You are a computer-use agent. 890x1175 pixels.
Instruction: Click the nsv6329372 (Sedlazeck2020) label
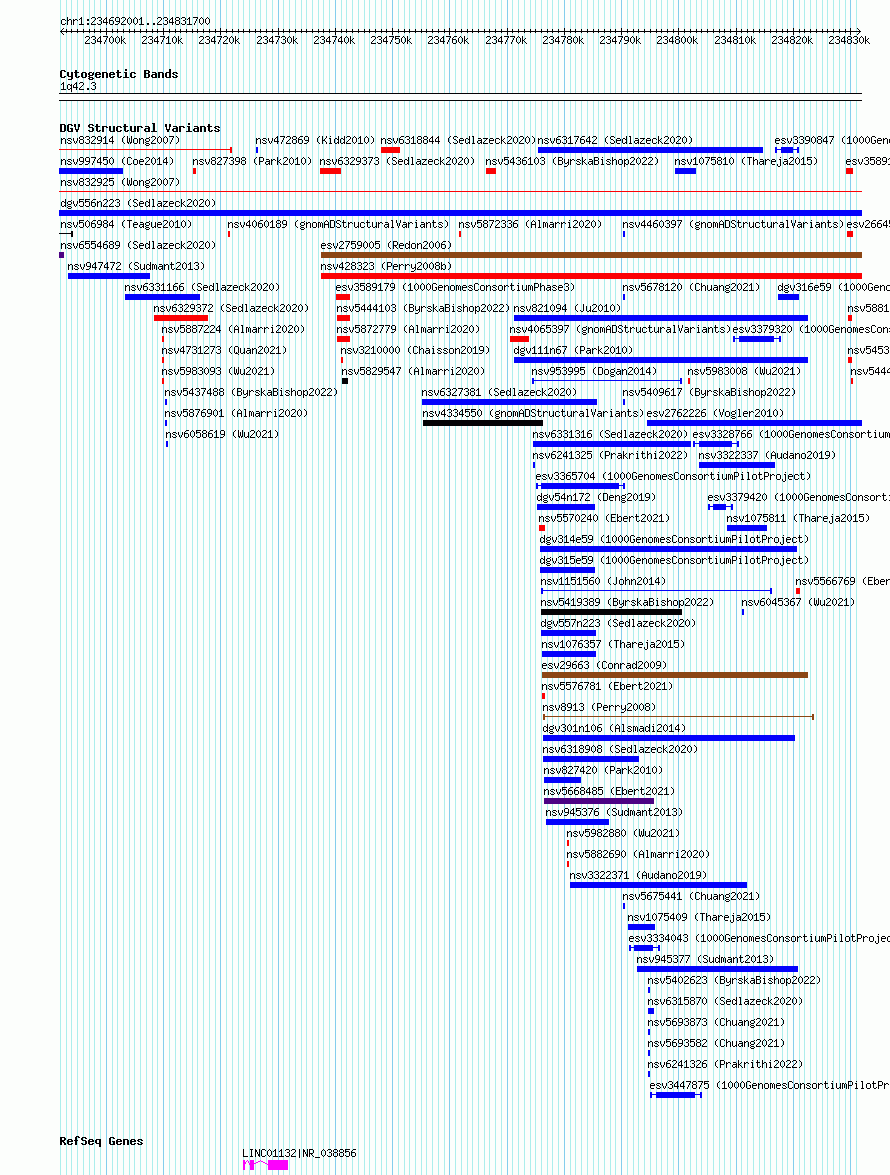[x=231, y=308]
